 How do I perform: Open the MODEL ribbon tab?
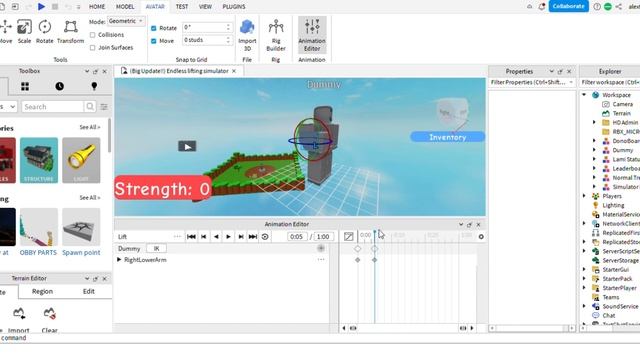(x=125, y=7)
